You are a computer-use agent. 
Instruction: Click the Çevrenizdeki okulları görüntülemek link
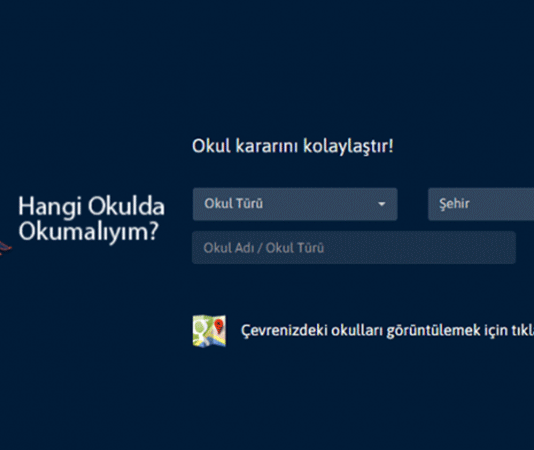(387, 330)
